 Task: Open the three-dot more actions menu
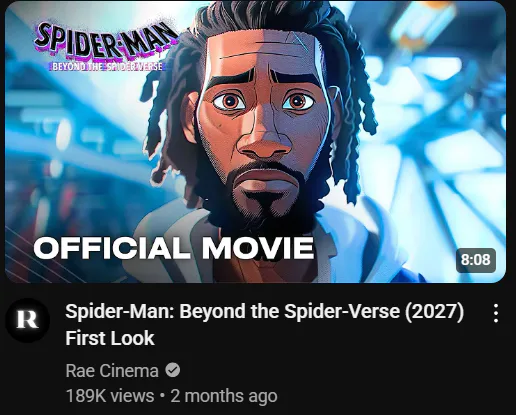[x=496, y=313]
